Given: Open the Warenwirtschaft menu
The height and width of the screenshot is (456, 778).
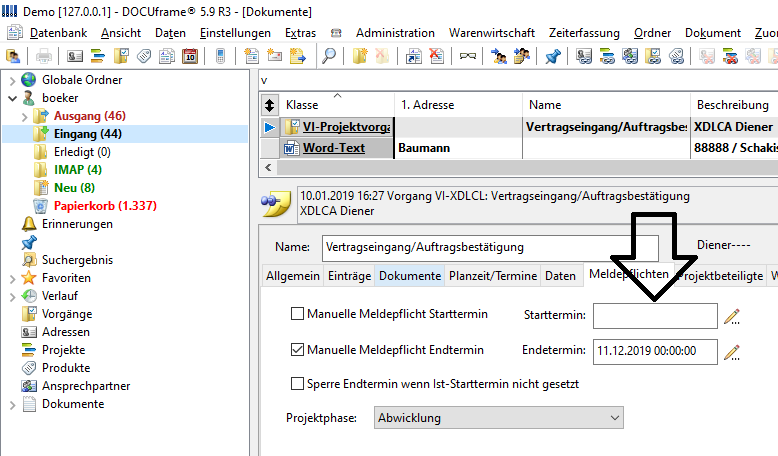Looking at the screenshot, I should click(x=492, y=33).
